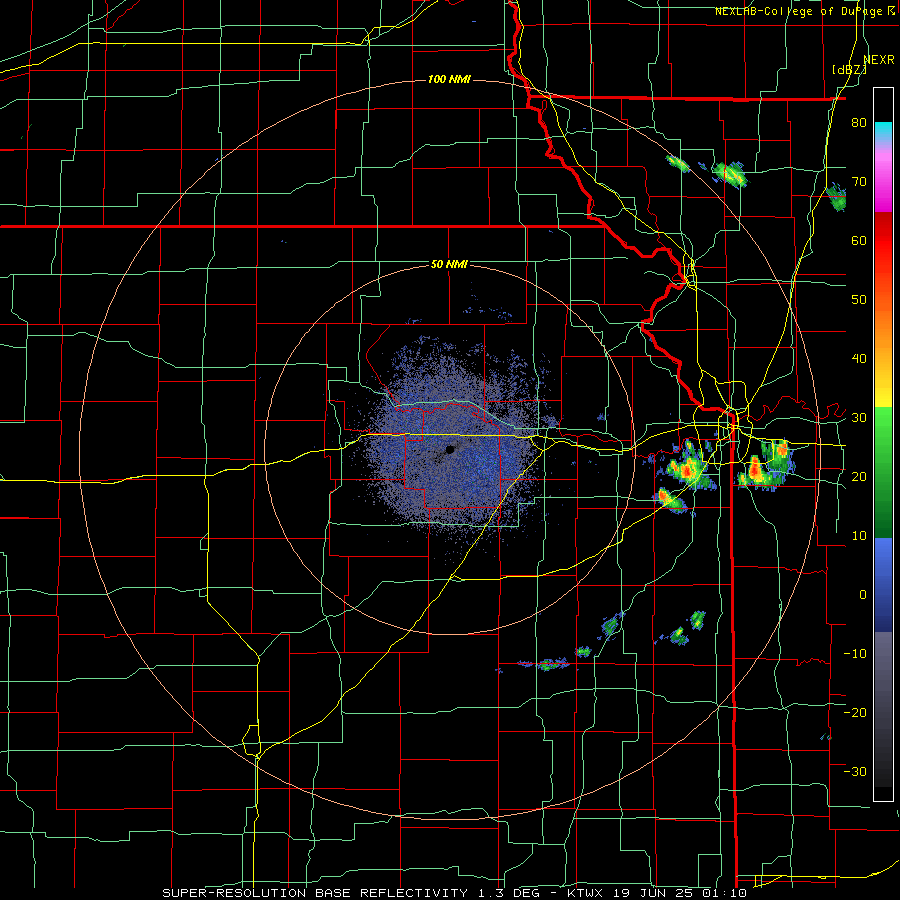Click the blue segment of the color bar

tap(883, 585)
